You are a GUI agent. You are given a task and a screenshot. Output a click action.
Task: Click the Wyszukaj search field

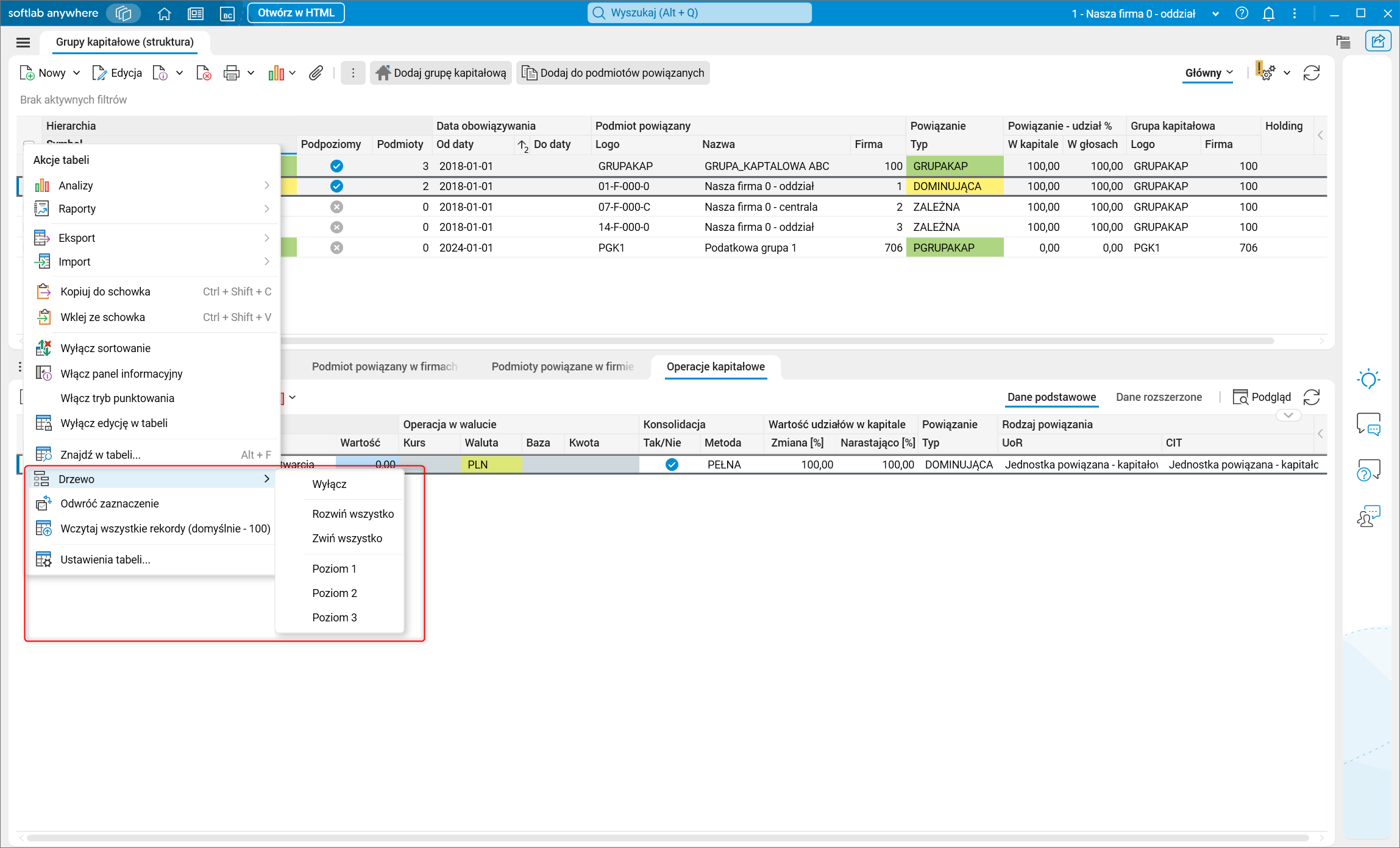pos(699,13)
